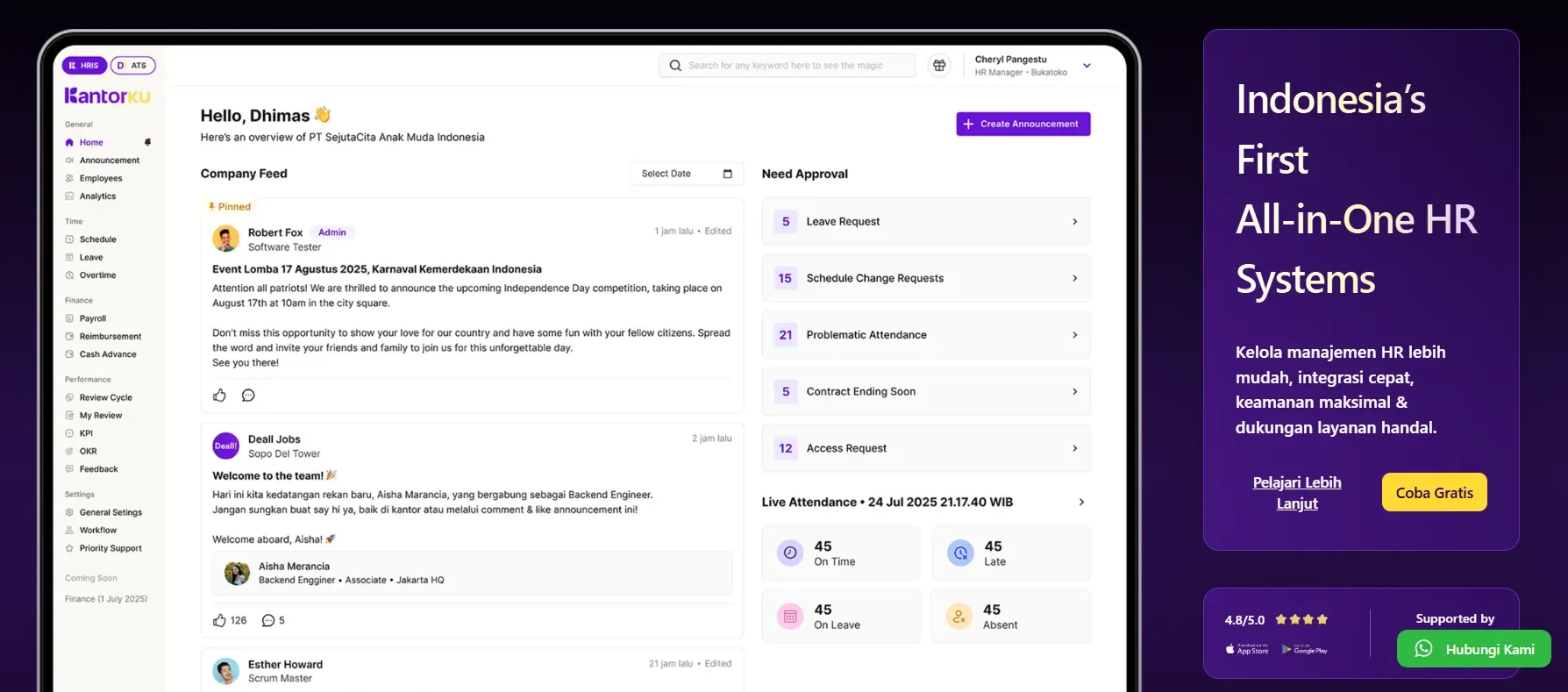Follow the Pelajari Lebih Lanjut link
This screenshot has height=692, width=1568.
point(1297,493)
